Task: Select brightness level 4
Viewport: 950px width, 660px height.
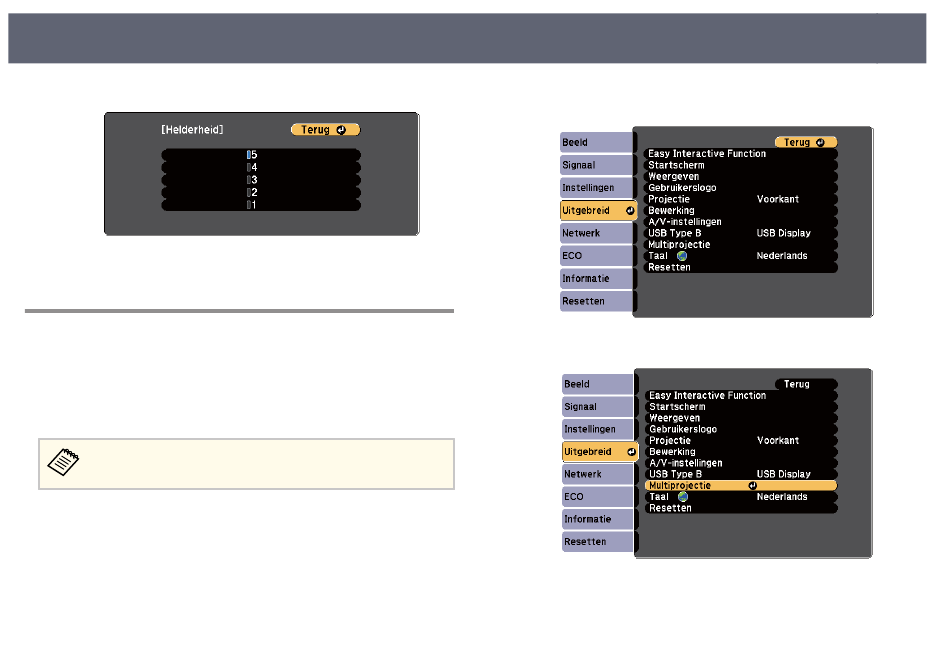Action: coord(261,167)
